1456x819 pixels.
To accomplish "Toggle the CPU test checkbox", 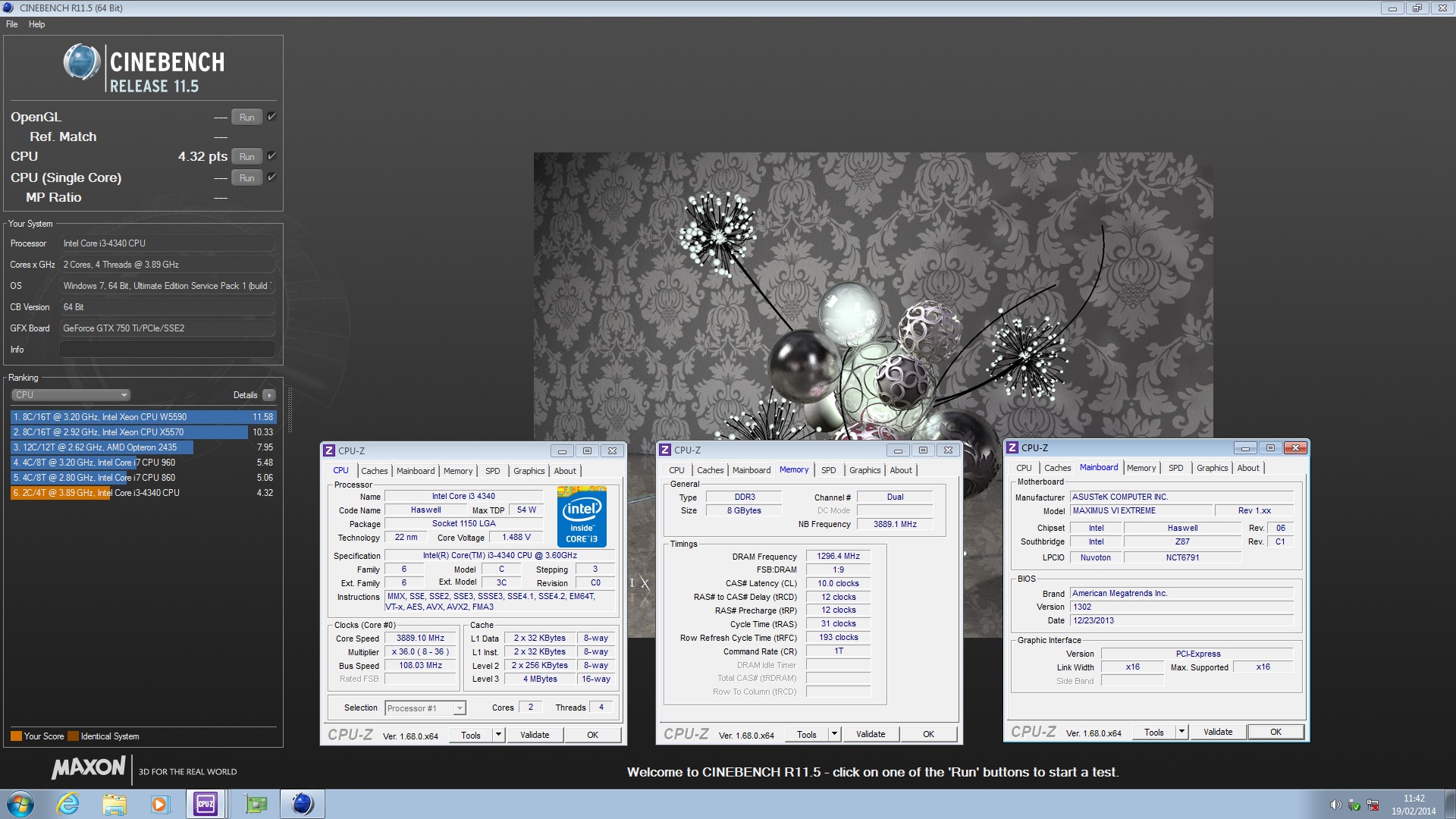I will point(271,156).
